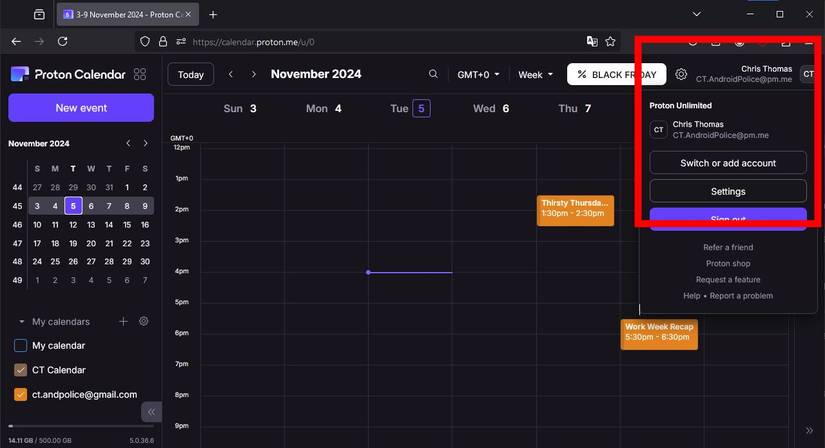Viewport: 825px width, 448px height.
Task: Collapse the sidebar with double-chevron icon
Action: tap(151, 412)
